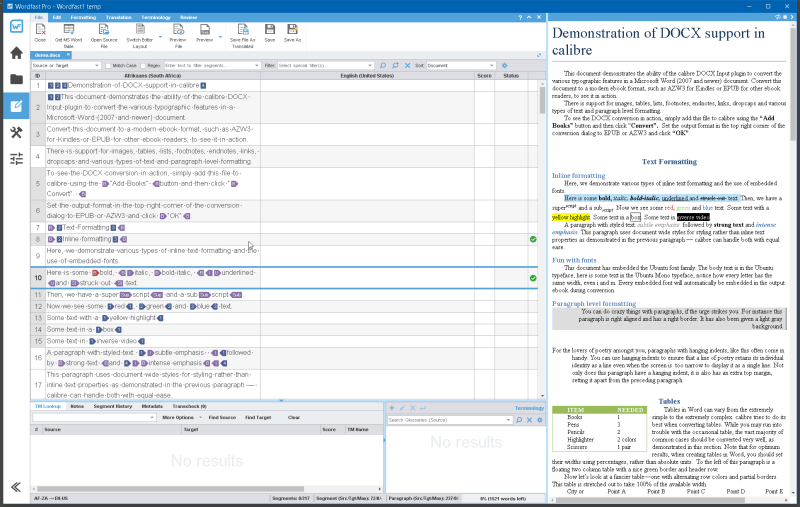
Task: Expand the Preview dropdown arrow
Action: tap(220, 37)
